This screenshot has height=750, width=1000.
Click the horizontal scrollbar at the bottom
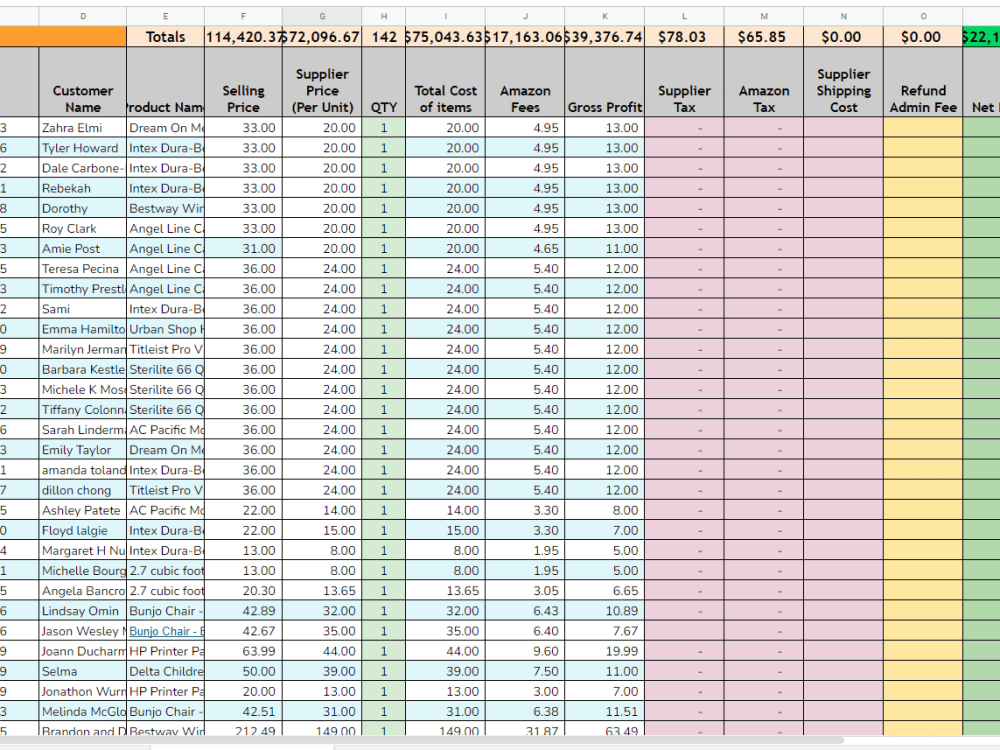421,740
